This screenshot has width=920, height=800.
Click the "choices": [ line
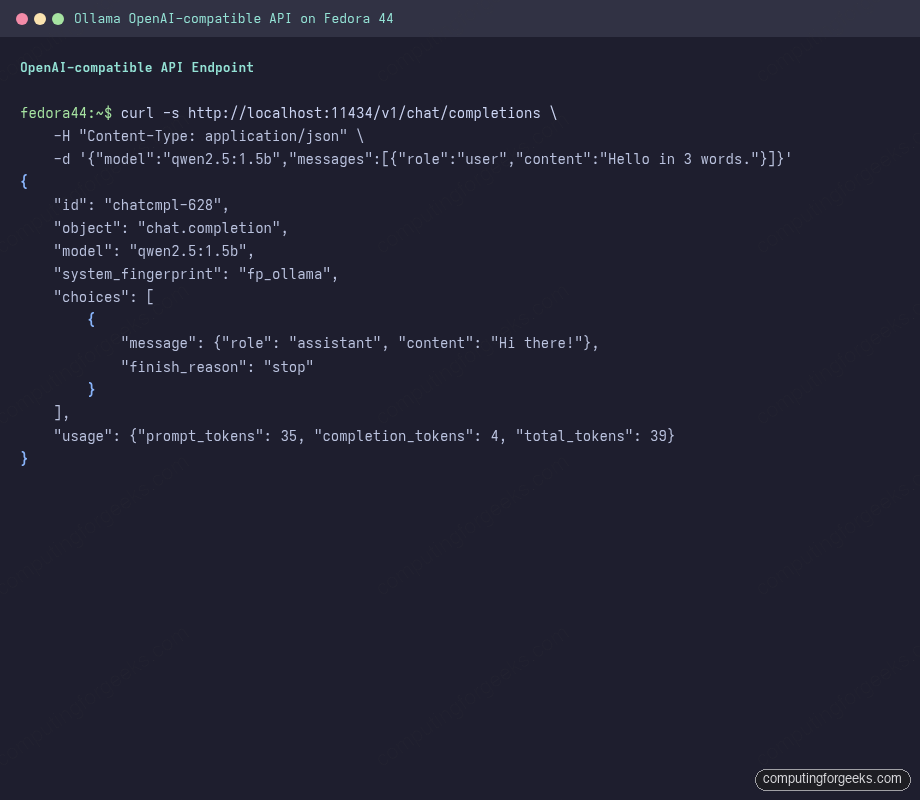[104, 297]
